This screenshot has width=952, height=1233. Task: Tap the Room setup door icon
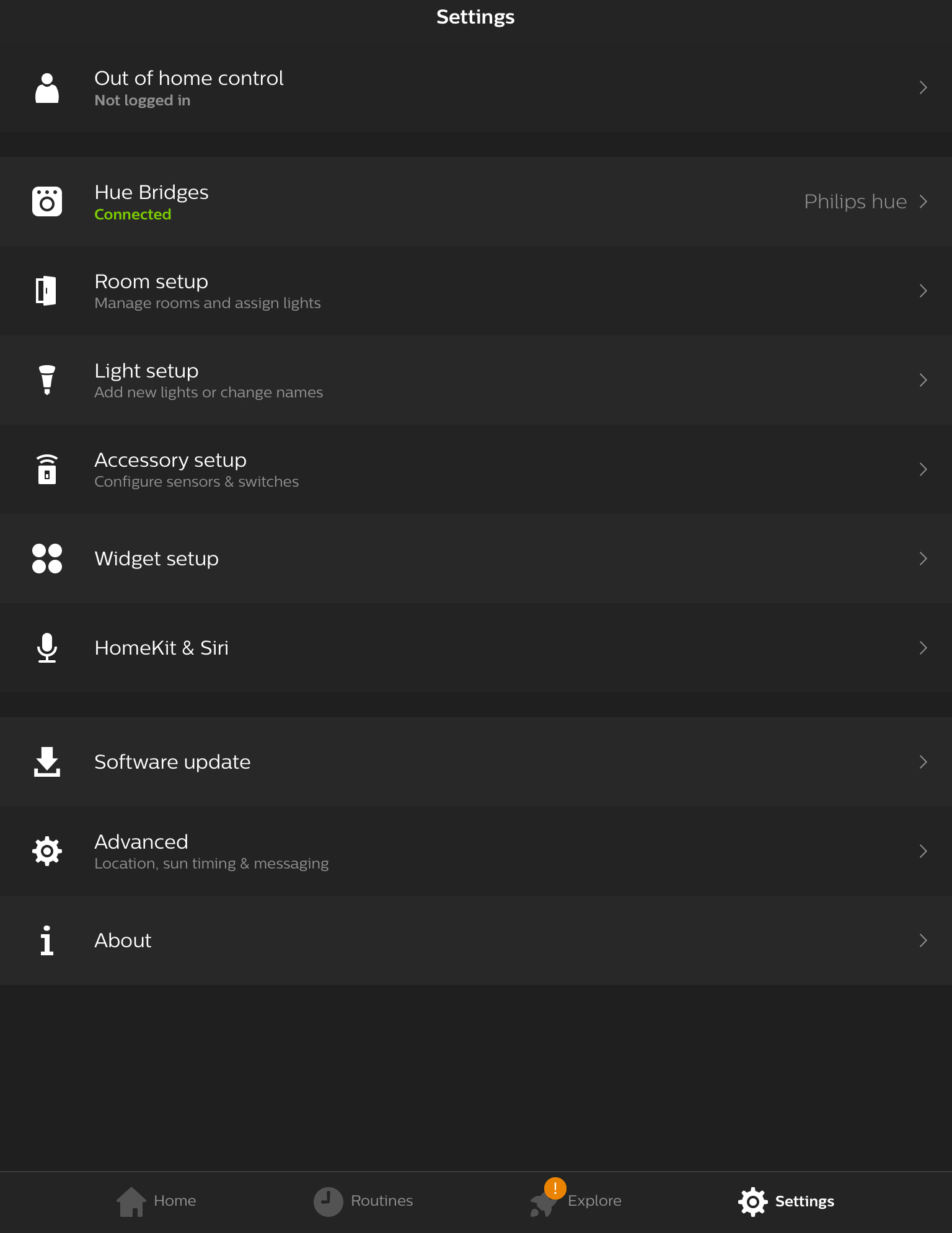click(x=46, y=291)
